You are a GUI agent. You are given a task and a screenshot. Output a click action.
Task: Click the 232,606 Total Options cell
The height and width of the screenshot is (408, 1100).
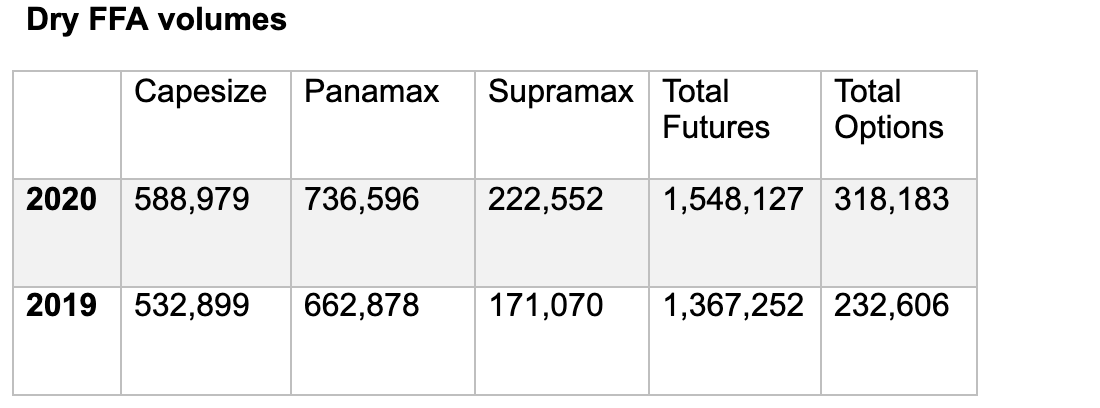pyautogui.click(x=891, y=305)
